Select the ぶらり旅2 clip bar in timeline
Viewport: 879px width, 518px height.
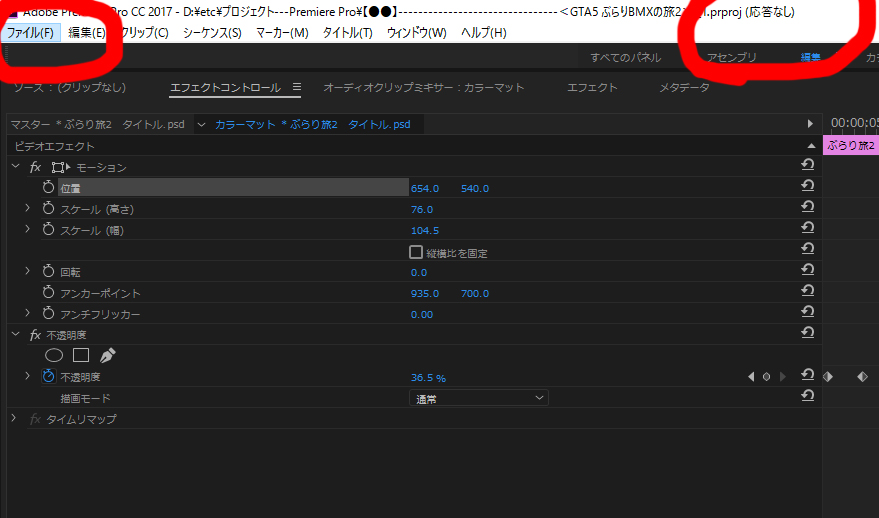(x=850, y=145)
